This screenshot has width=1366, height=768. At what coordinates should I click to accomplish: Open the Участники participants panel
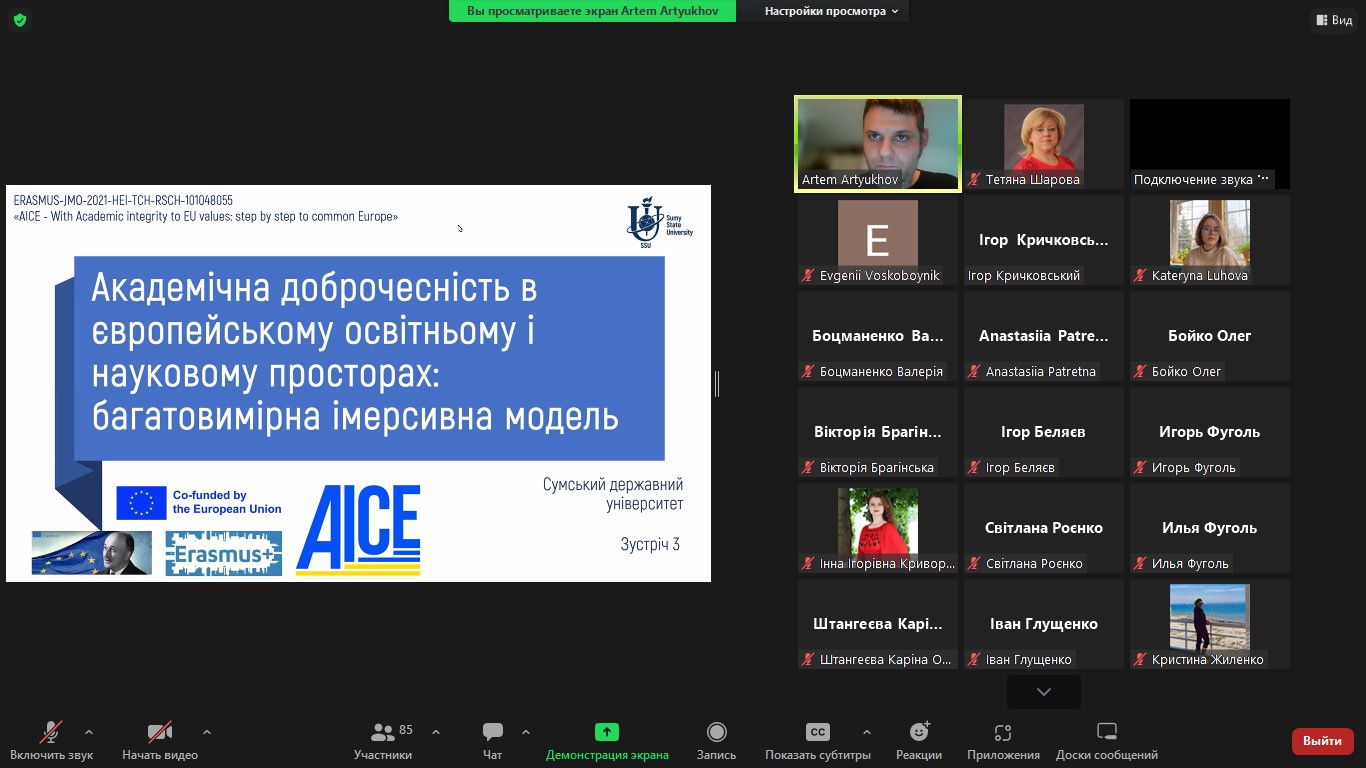click(x=383, y=742)
